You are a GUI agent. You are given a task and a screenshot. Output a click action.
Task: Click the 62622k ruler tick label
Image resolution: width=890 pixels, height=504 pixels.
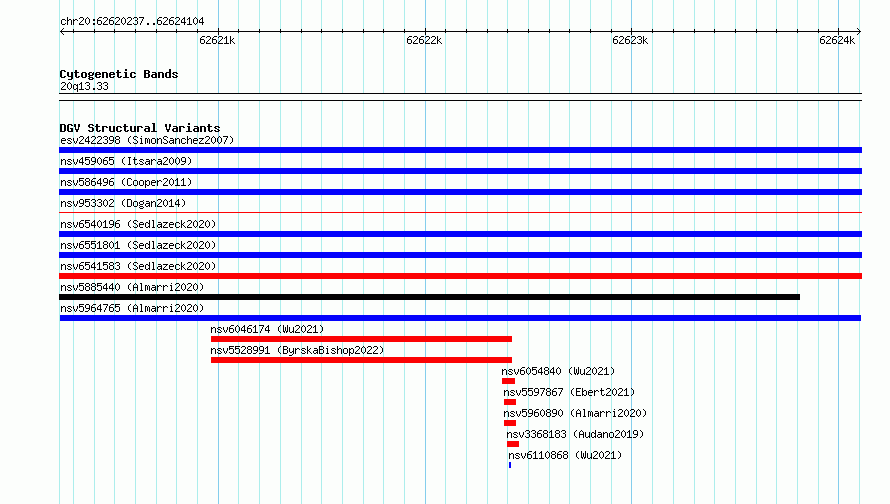pyautogui.click(x=424, y=40)
